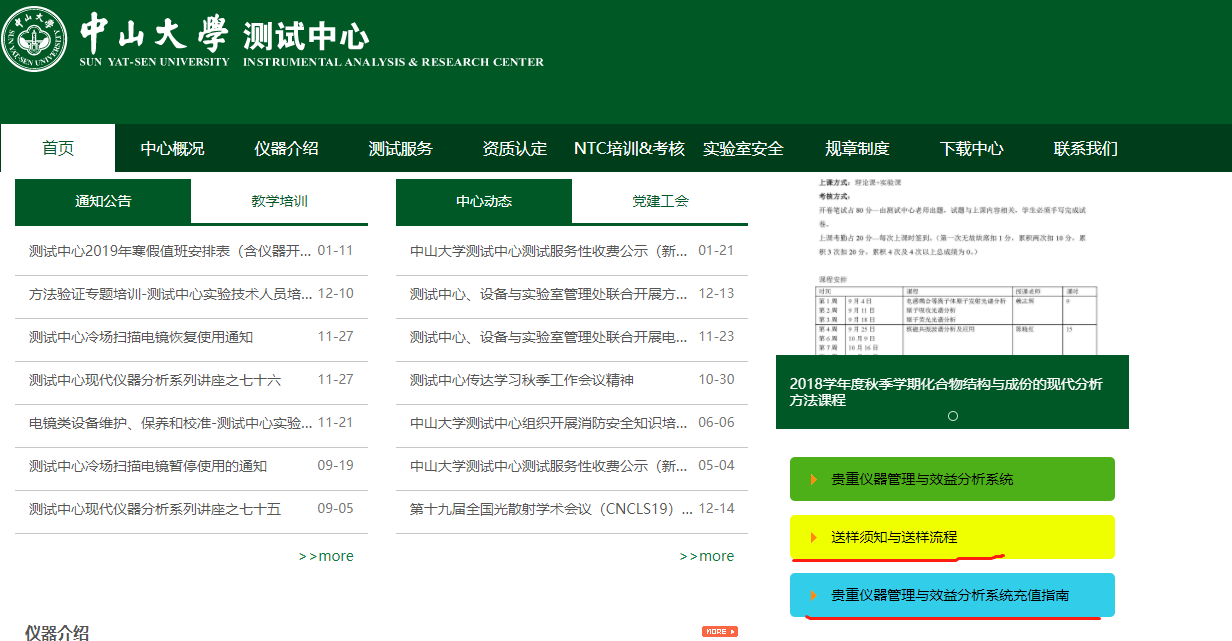Select the 中心动态 tab
The width and height of the screenshot is (1232, 641).
[x=484, y=201]
